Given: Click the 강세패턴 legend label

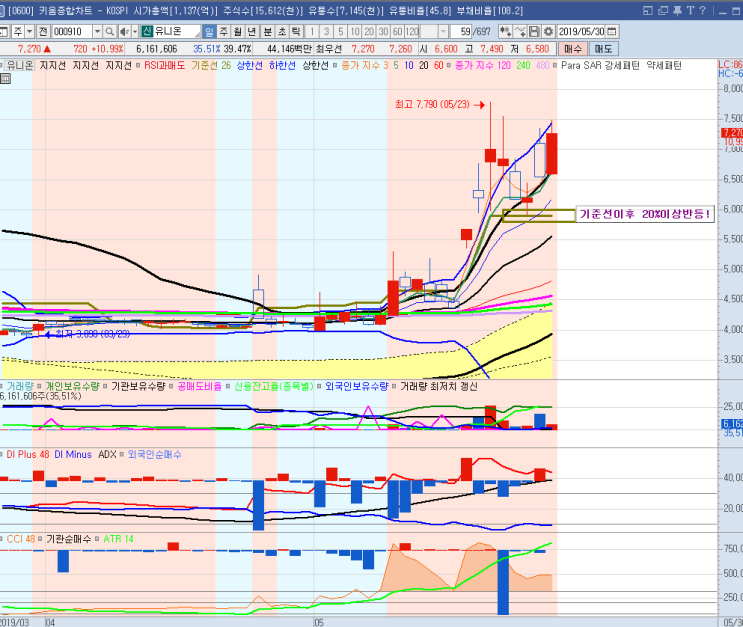Looking at the screenshot, I should click(x=622, y=65).
